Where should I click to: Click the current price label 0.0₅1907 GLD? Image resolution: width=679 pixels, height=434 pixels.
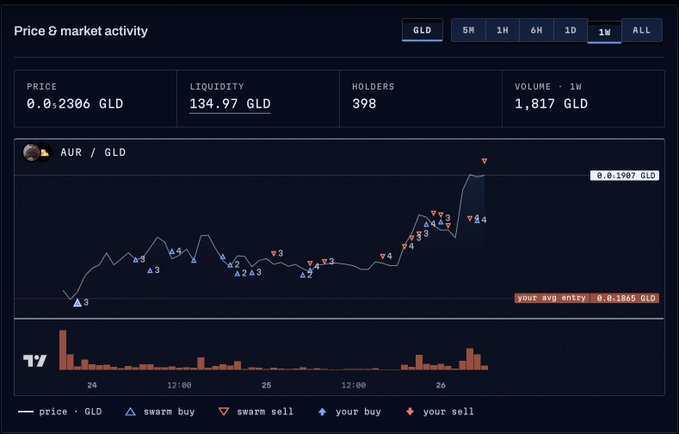tap(624, 175)
